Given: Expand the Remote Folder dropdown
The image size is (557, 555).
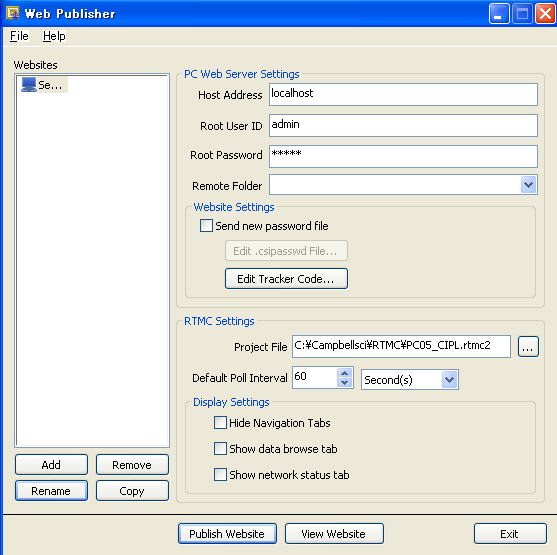Looking at the screenshot, I should [x=528, y=185].
